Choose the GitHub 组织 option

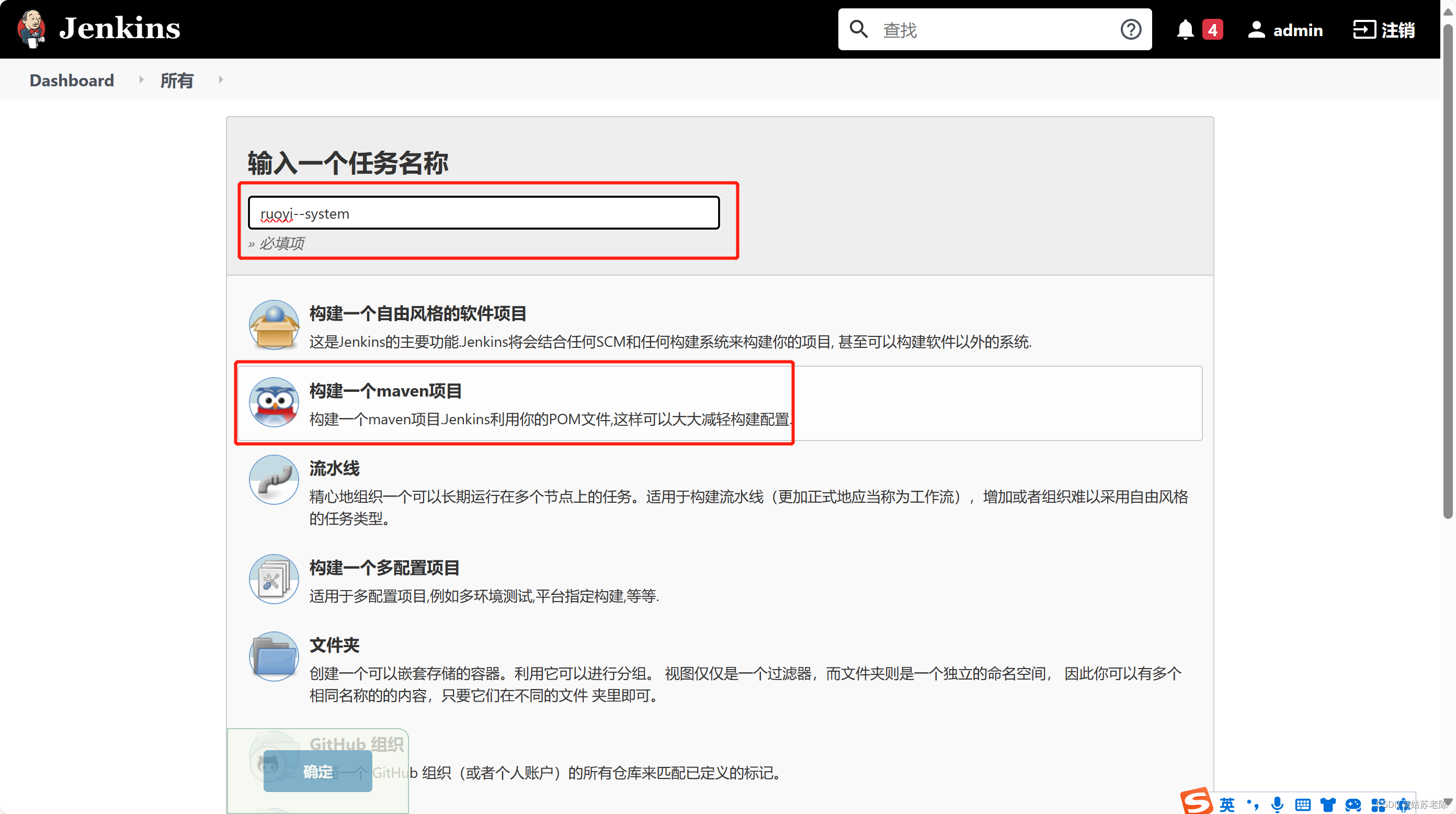(x=720, y=758)
